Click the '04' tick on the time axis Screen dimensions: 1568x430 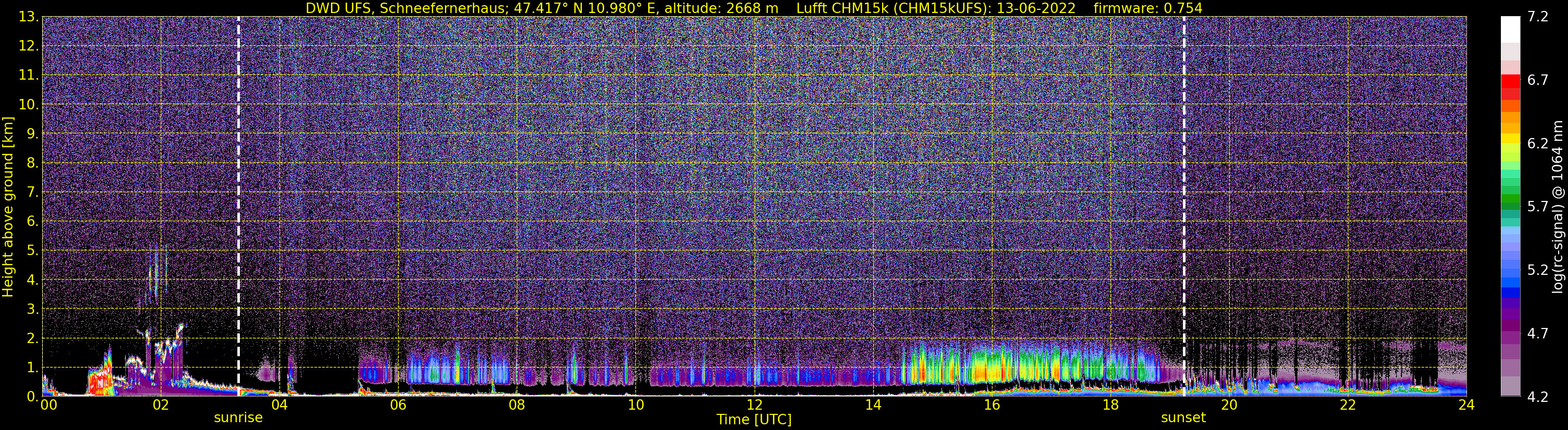click(x=279, y=406)
